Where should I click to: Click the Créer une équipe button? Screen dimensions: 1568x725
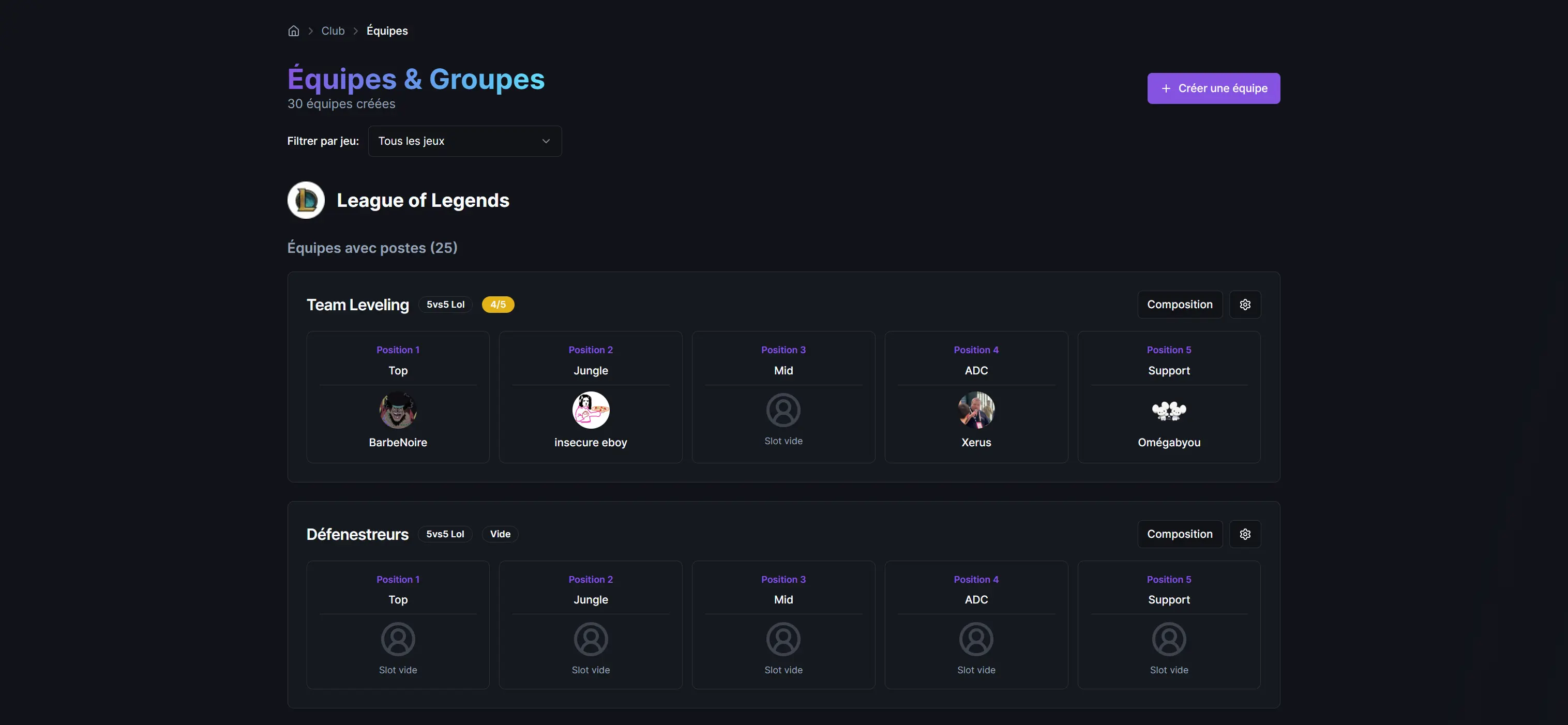tap(1213, 88)
